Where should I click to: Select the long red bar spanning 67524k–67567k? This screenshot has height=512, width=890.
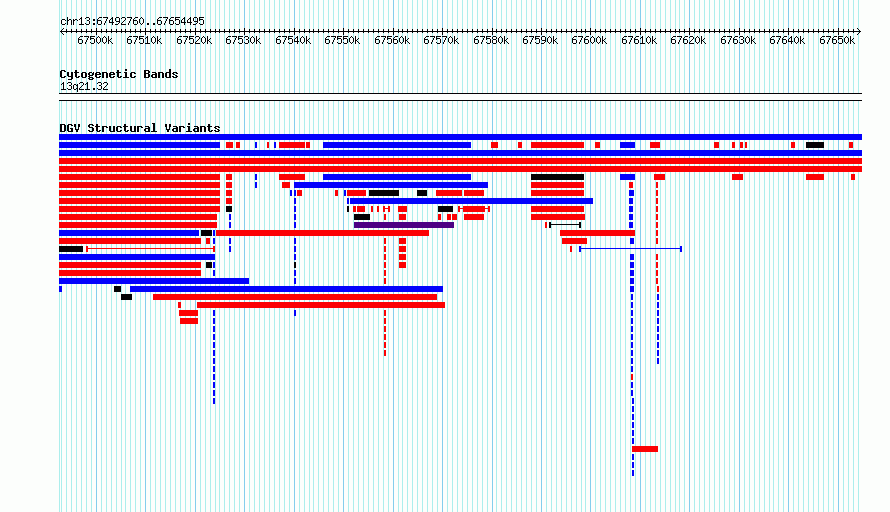(322, 233)
